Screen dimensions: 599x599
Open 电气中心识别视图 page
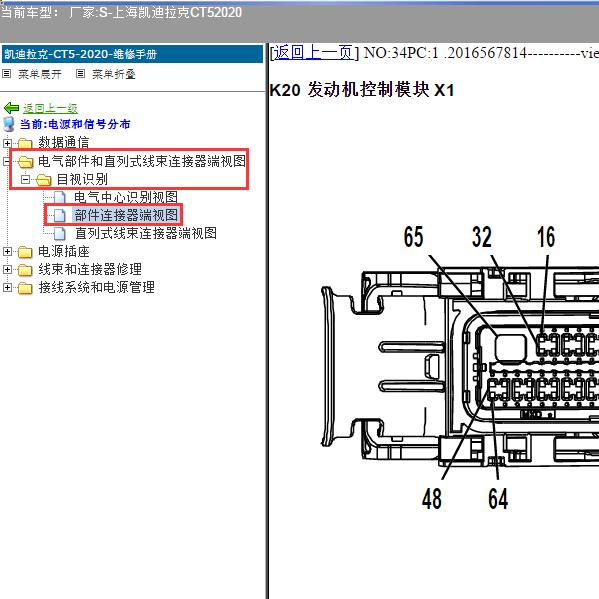tap(126, 197)
